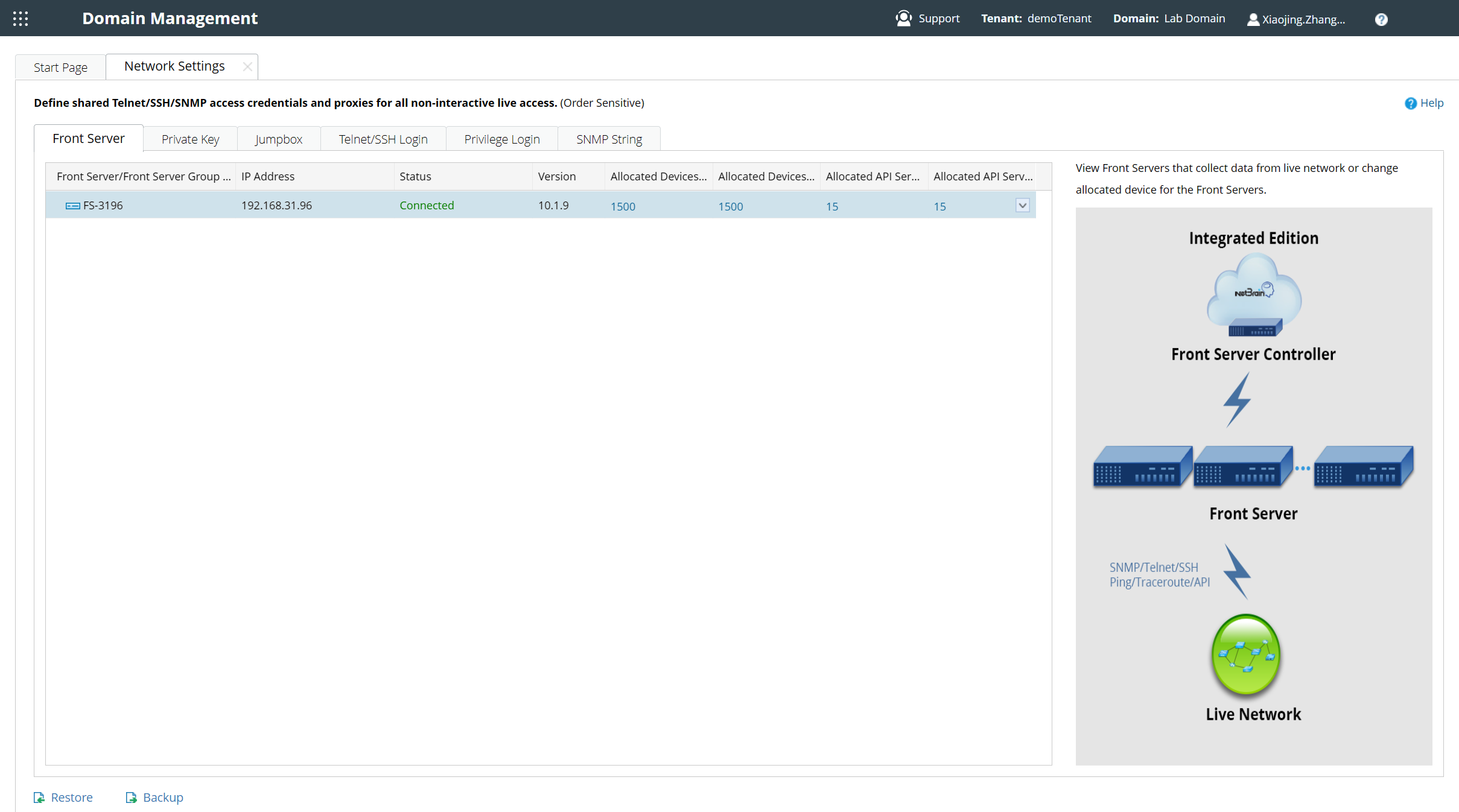
Task: Click the first 1500 allocated devices link
Action: 623,206
